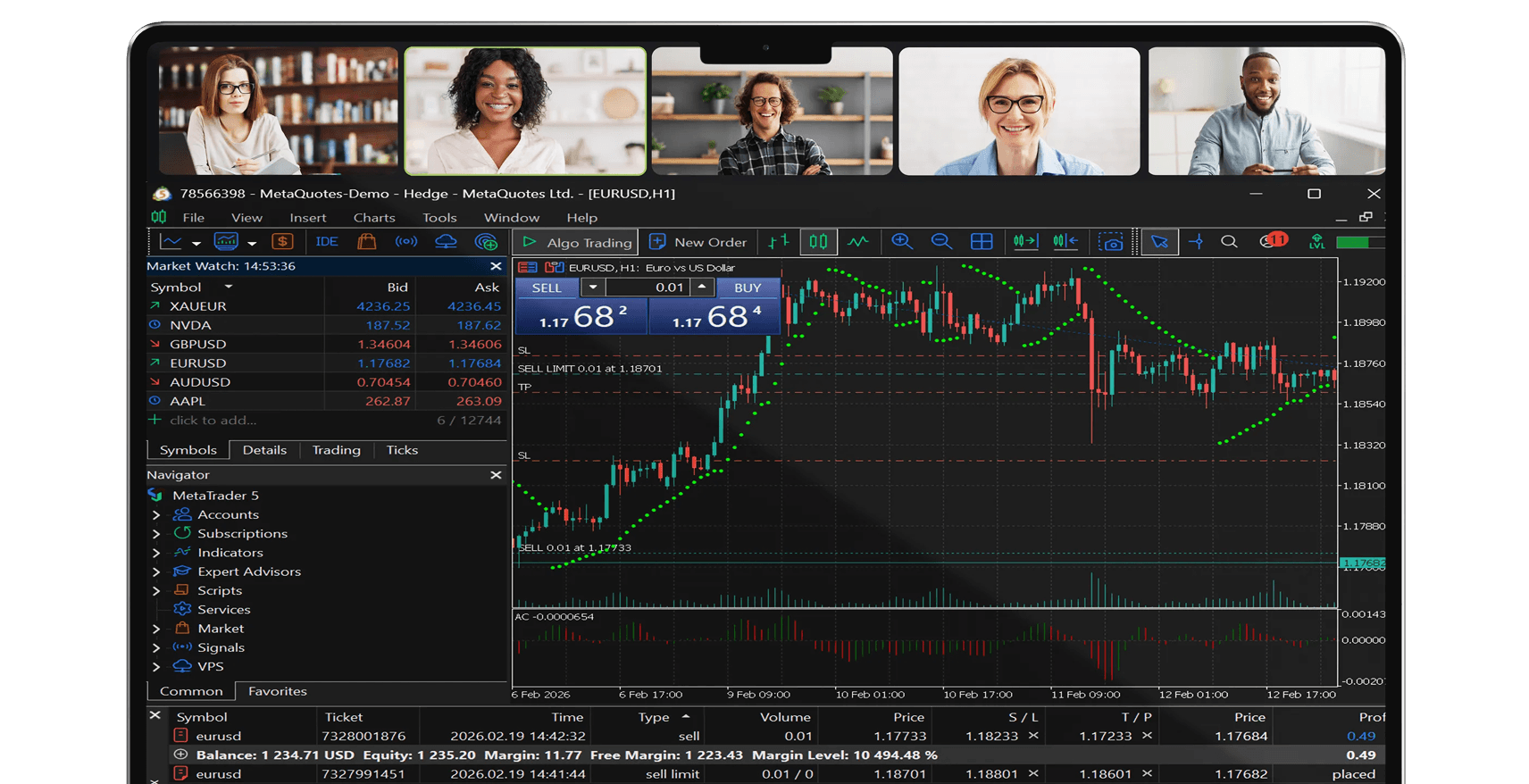Zoom out on the chart
The width and height of the screenshot is (1529, 784).
[941, 242]
